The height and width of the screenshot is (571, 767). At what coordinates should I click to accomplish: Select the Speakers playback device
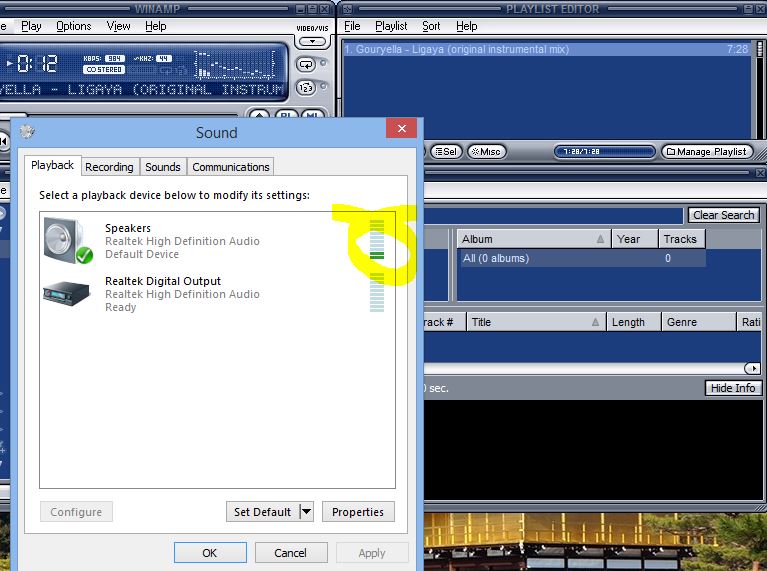217,241
